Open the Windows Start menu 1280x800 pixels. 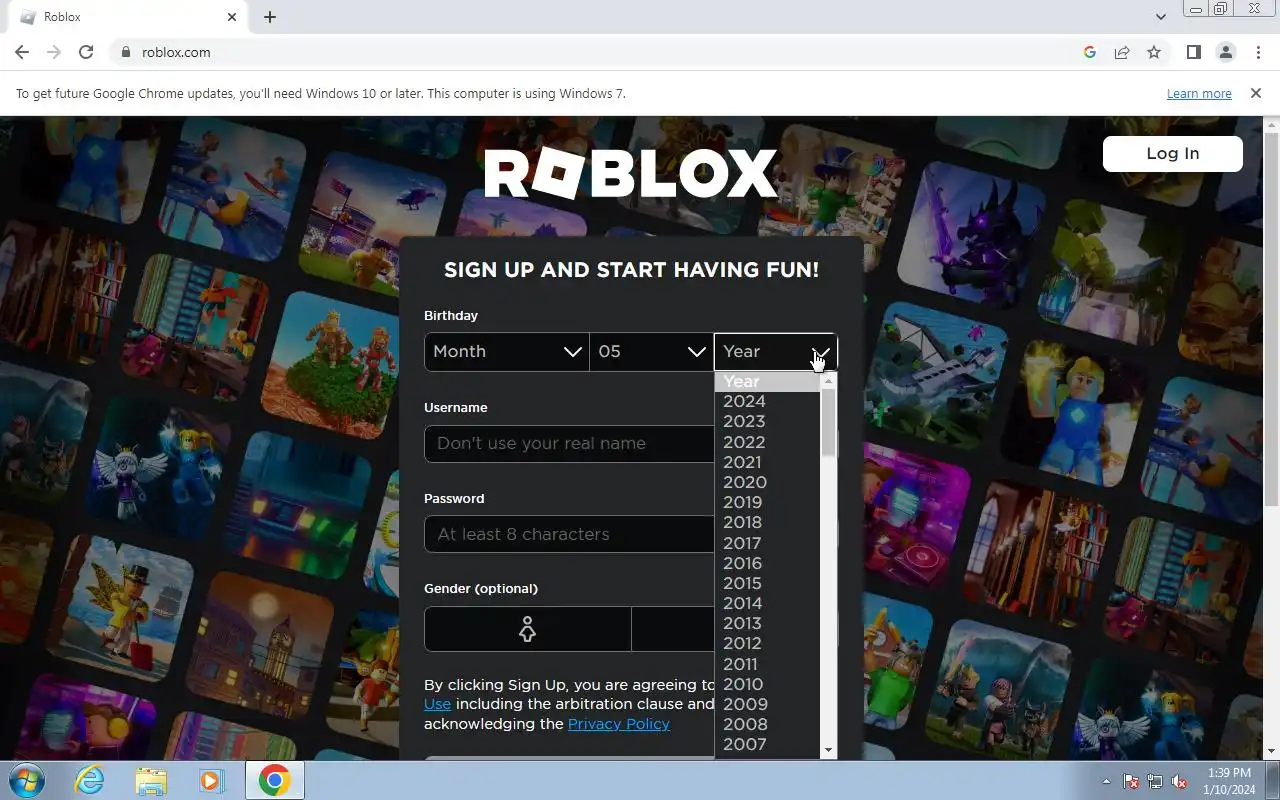pos(27,780)
